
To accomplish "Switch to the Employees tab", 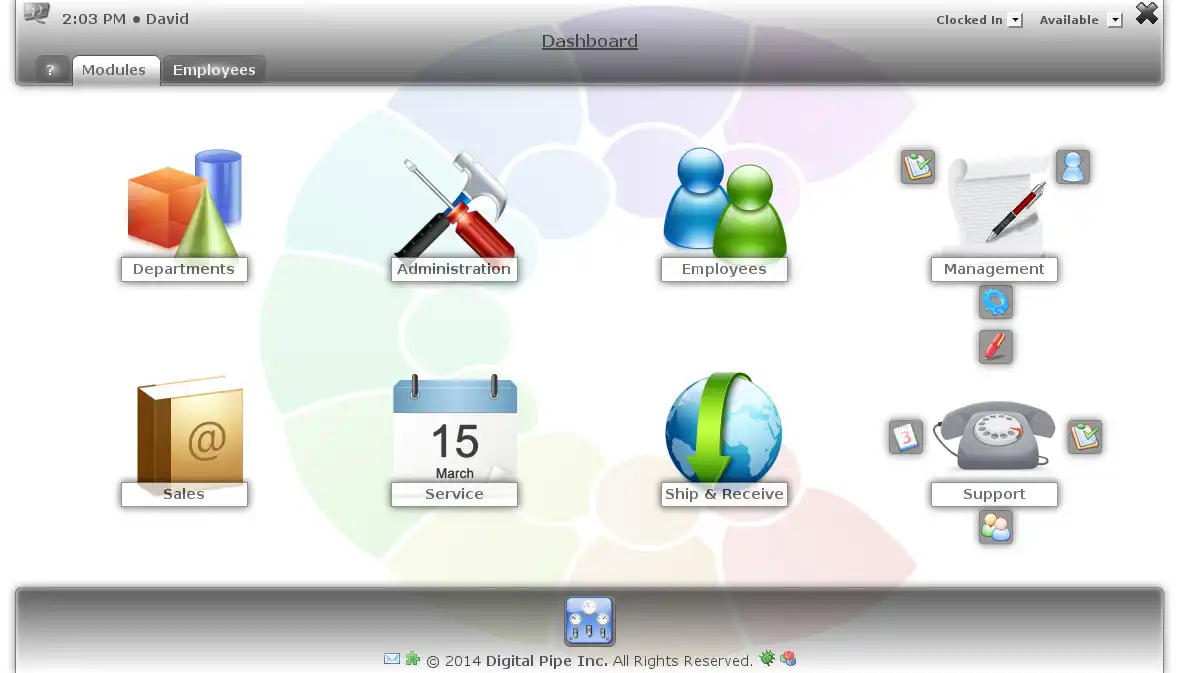I will coord(214,70).
